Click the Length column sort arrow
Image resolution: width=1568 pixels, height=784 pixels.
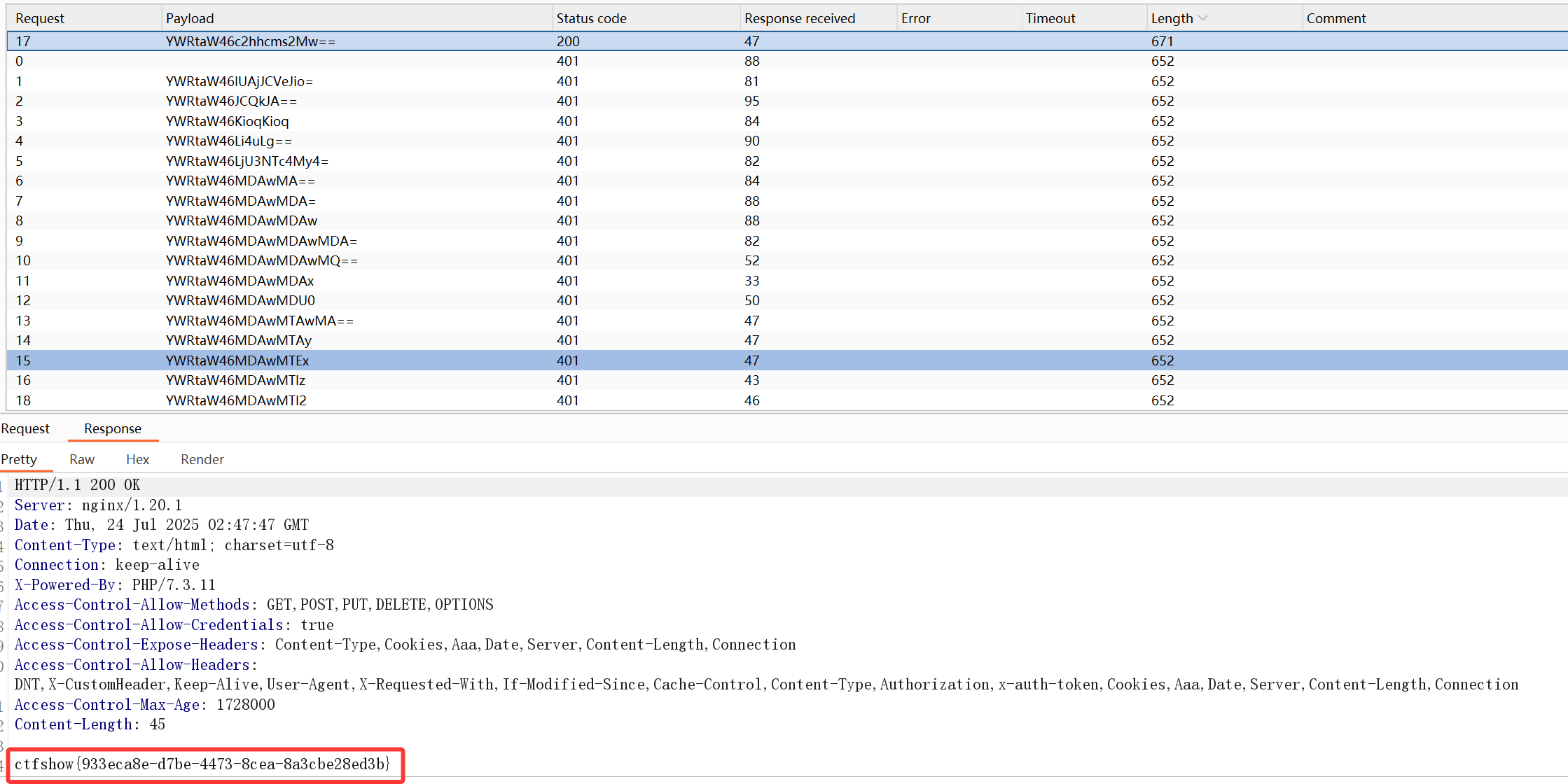coord(1203,18)
